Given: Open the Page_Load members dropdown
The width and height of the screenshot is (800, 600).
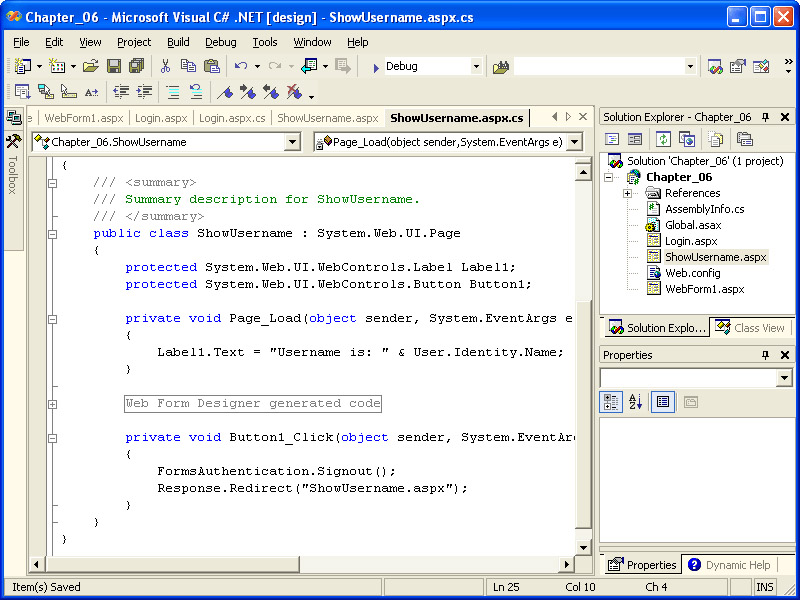Looking at the screenshot, I should click(x=574, y=142).
